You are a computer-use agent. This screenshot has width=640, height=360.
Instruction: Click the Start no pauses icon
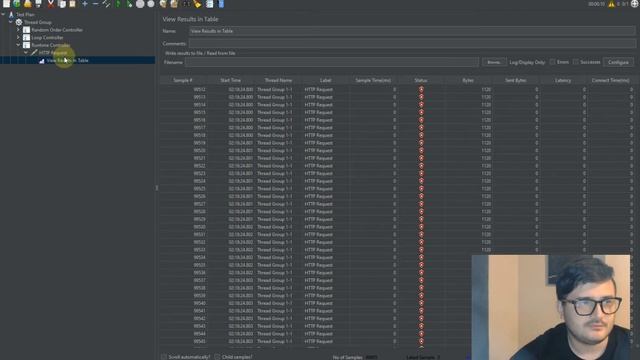(x=129, y=4)
